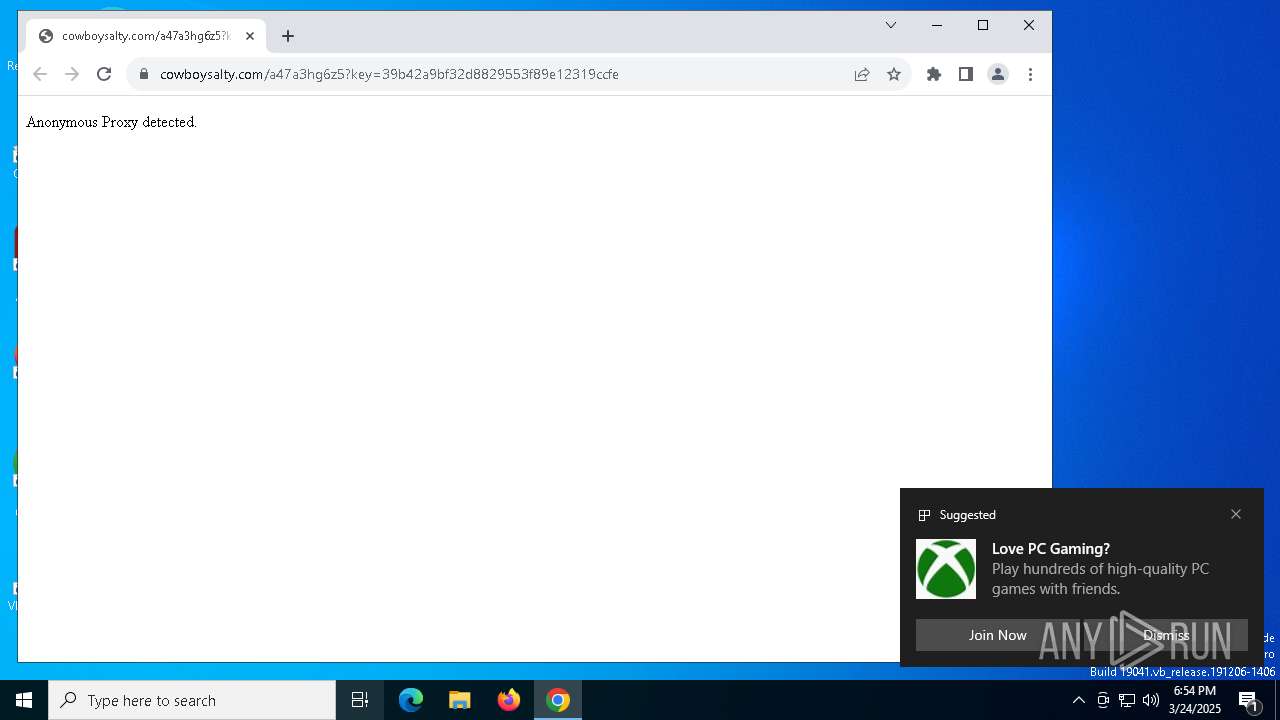Select the cowboysalty.com tab
1280x720 pixels.
click(146, 36)
